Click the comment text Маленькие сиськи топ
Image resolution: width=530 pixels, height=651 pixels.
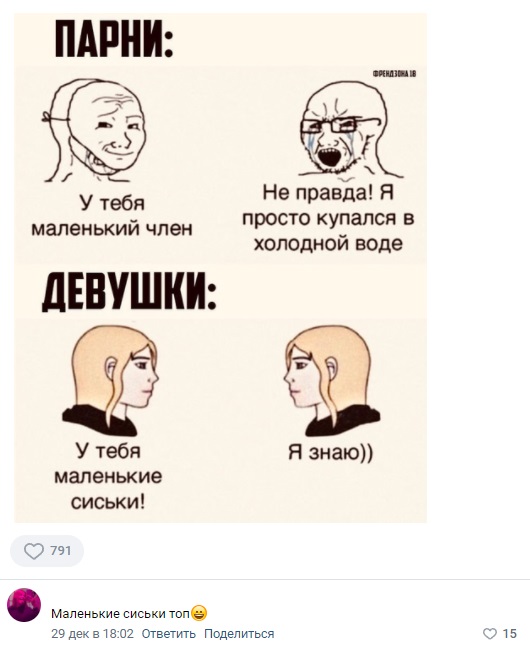point(120,613)
